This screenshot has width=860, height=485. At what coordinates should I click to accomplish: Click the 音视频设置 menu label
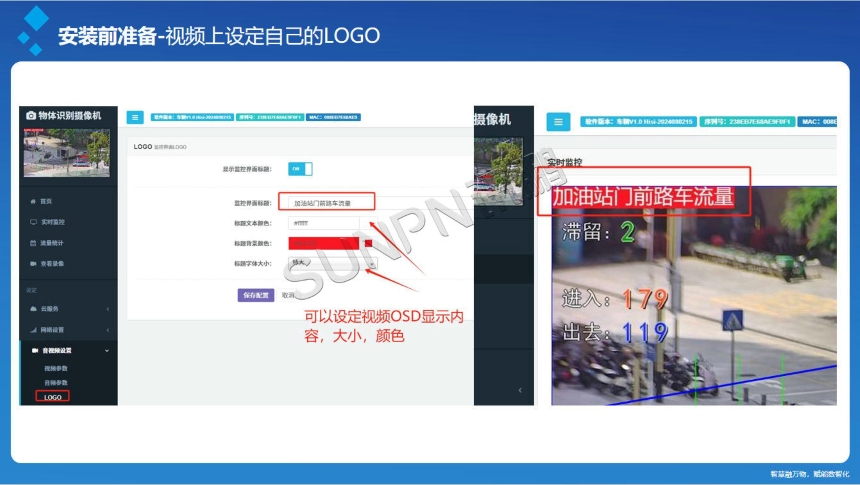[57, 351]
